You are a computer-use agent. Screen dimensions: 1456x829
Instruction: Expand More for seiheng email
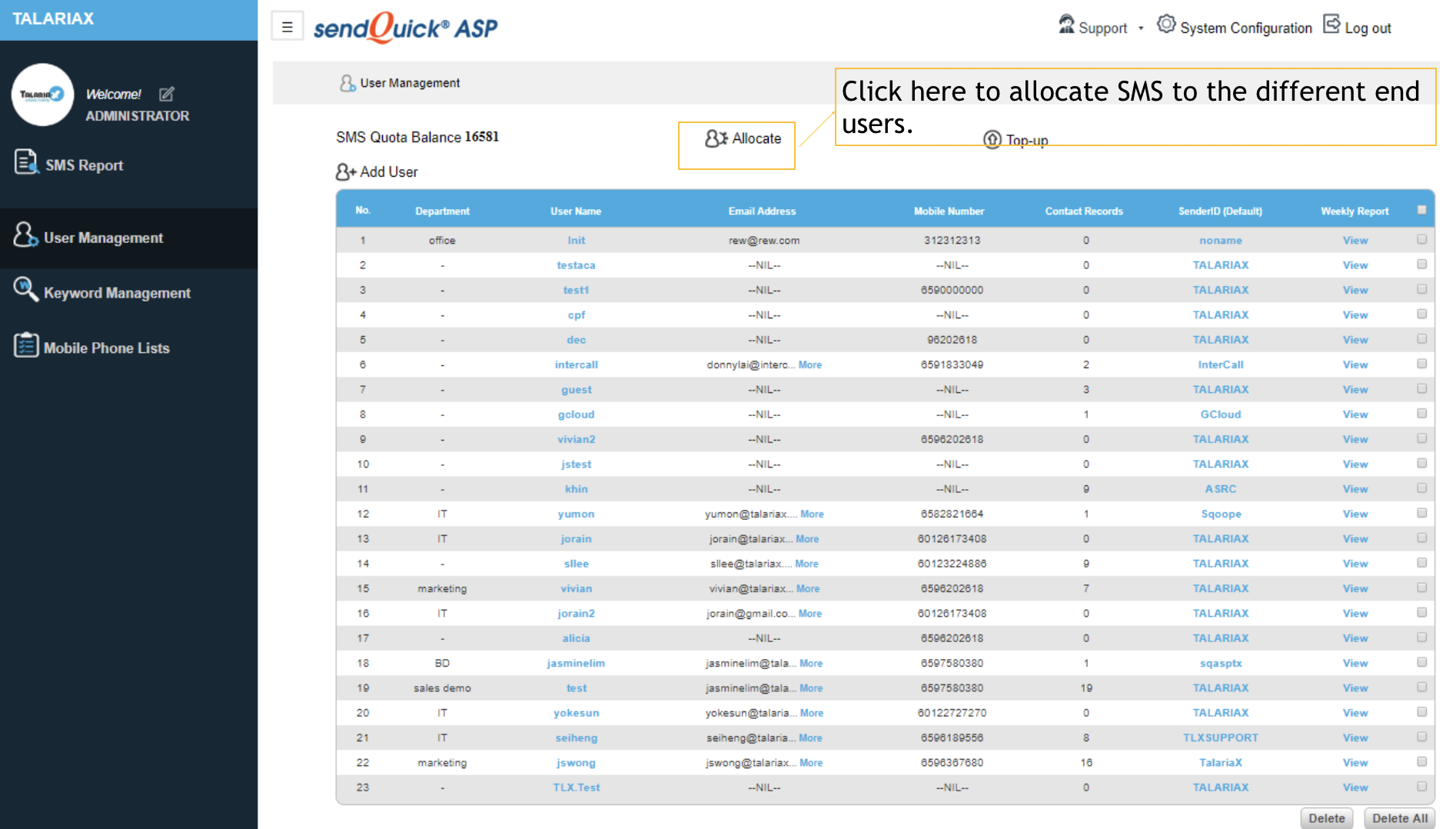tap(810, 737)
